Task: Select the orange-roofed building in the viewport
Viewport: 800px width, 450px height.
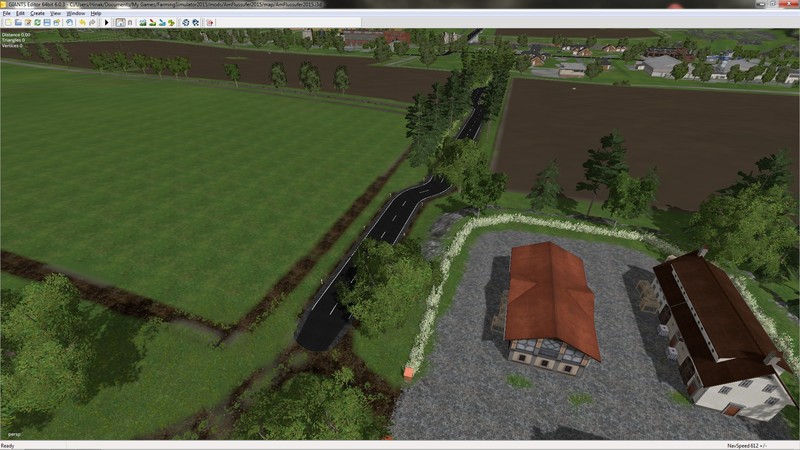Action: click(x=552, y=300)
